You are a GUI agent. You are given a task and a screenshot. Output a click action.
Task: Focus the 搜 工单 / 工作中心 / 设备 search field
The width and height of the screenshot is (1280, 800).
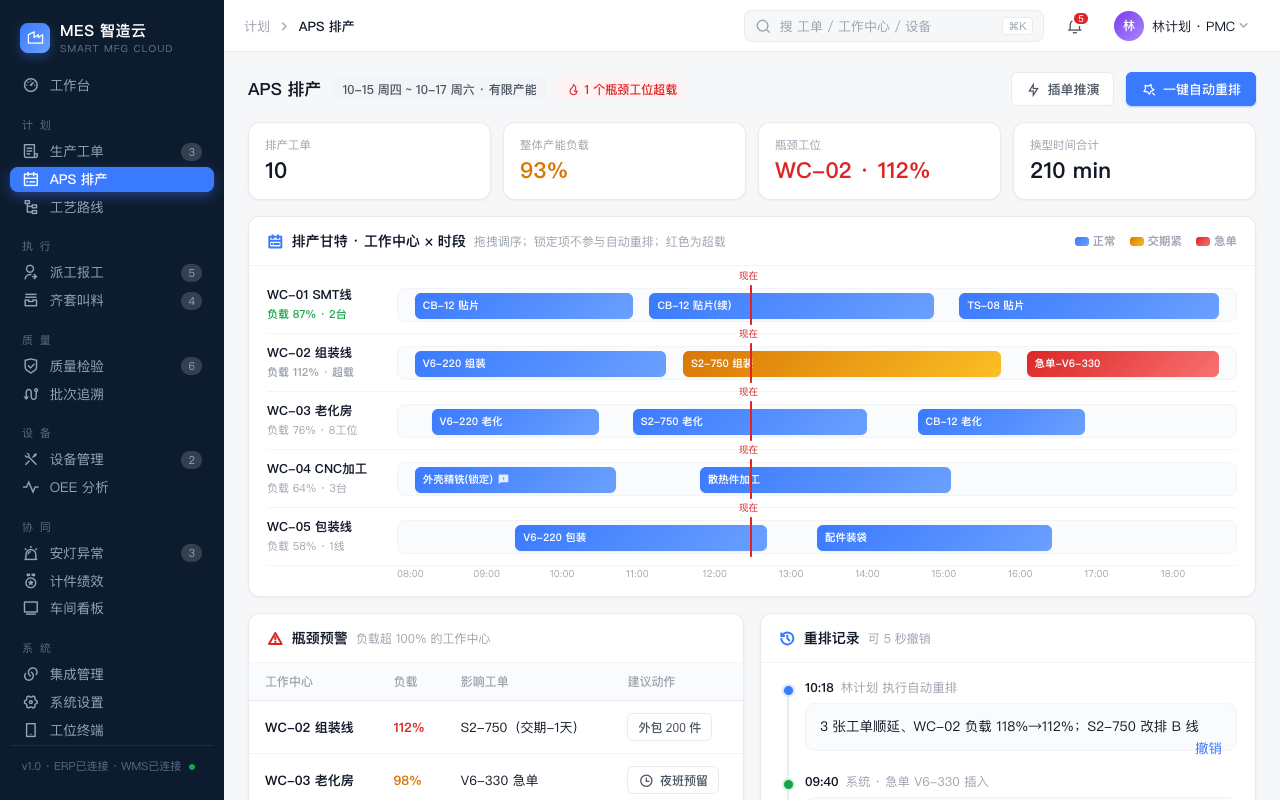894,26
